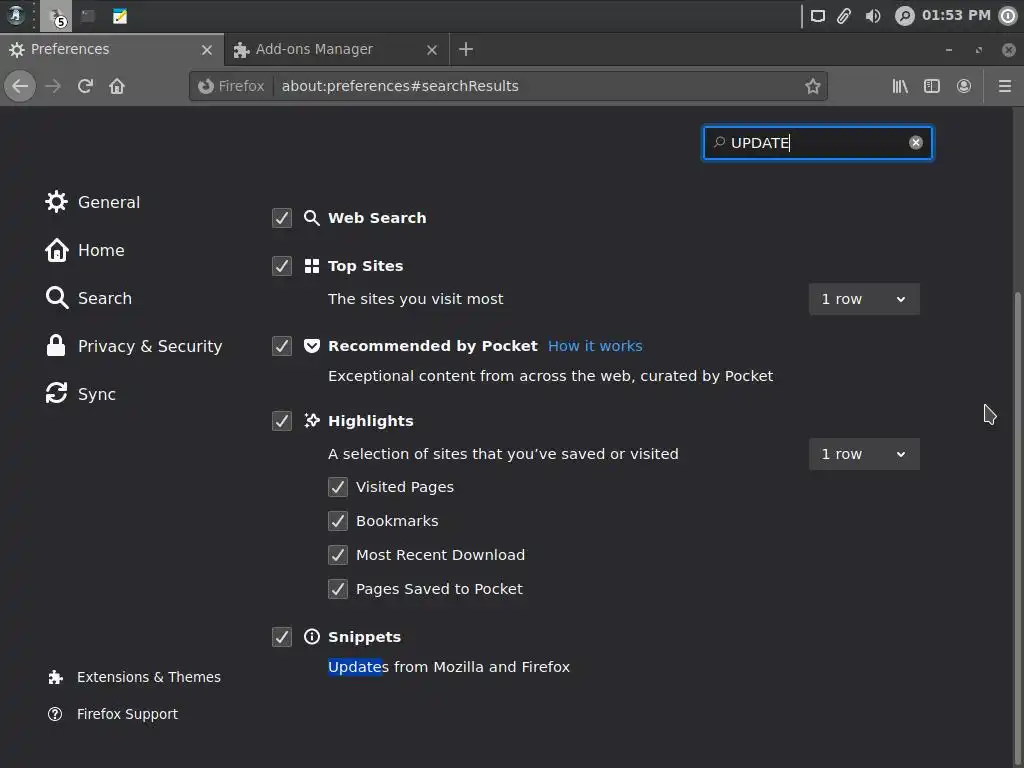Open the Library icon in the toolbar
The width and height of the screenshot is (1024, 768).
click(x=900, y=86)
